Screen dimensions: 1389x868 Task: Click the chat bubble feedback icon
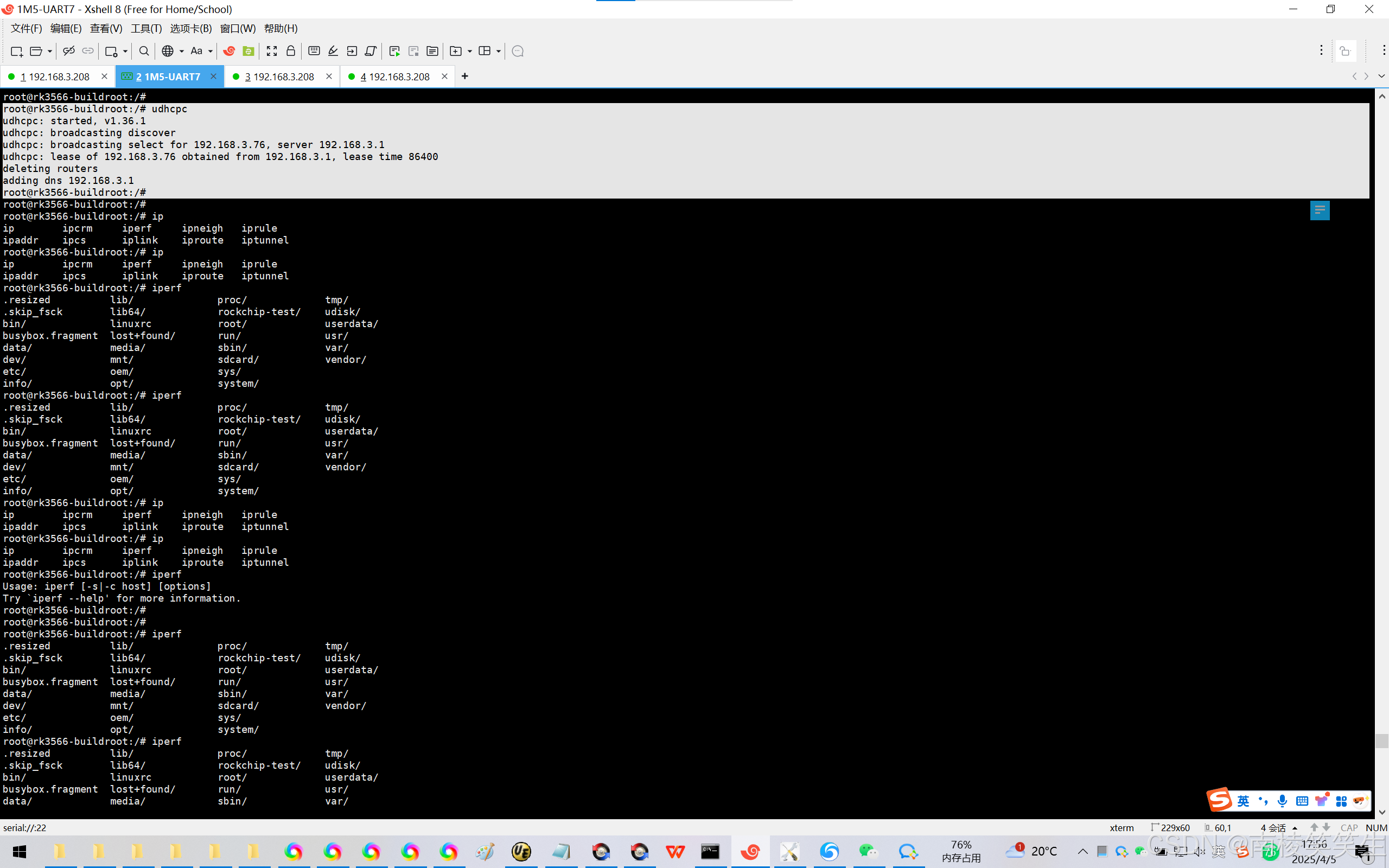coord(517,51)
